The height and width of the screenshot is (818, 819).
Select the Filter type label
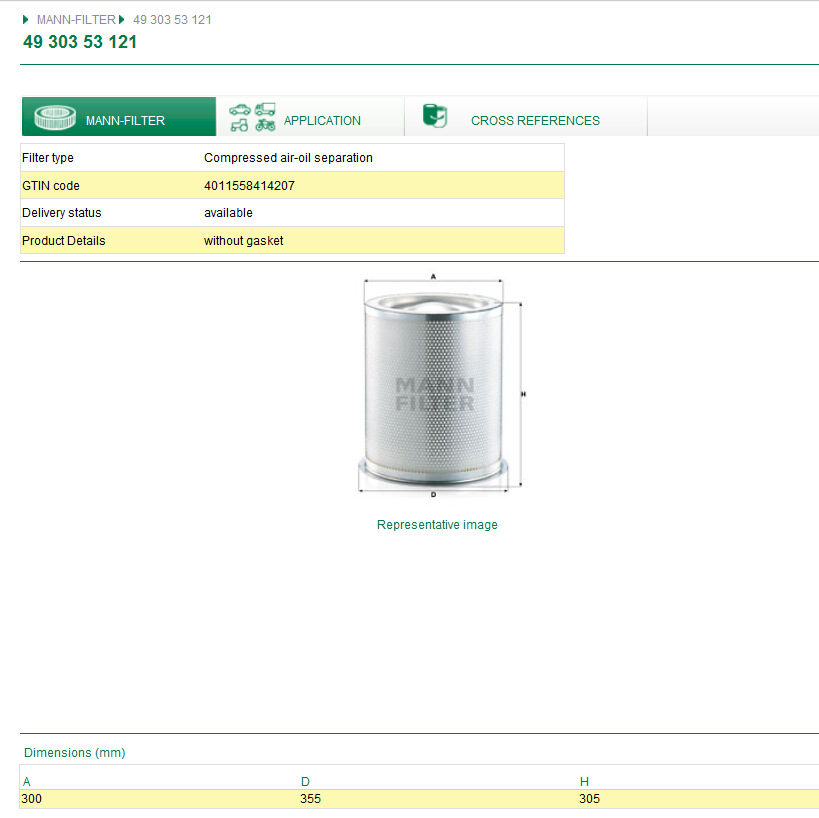48,158
